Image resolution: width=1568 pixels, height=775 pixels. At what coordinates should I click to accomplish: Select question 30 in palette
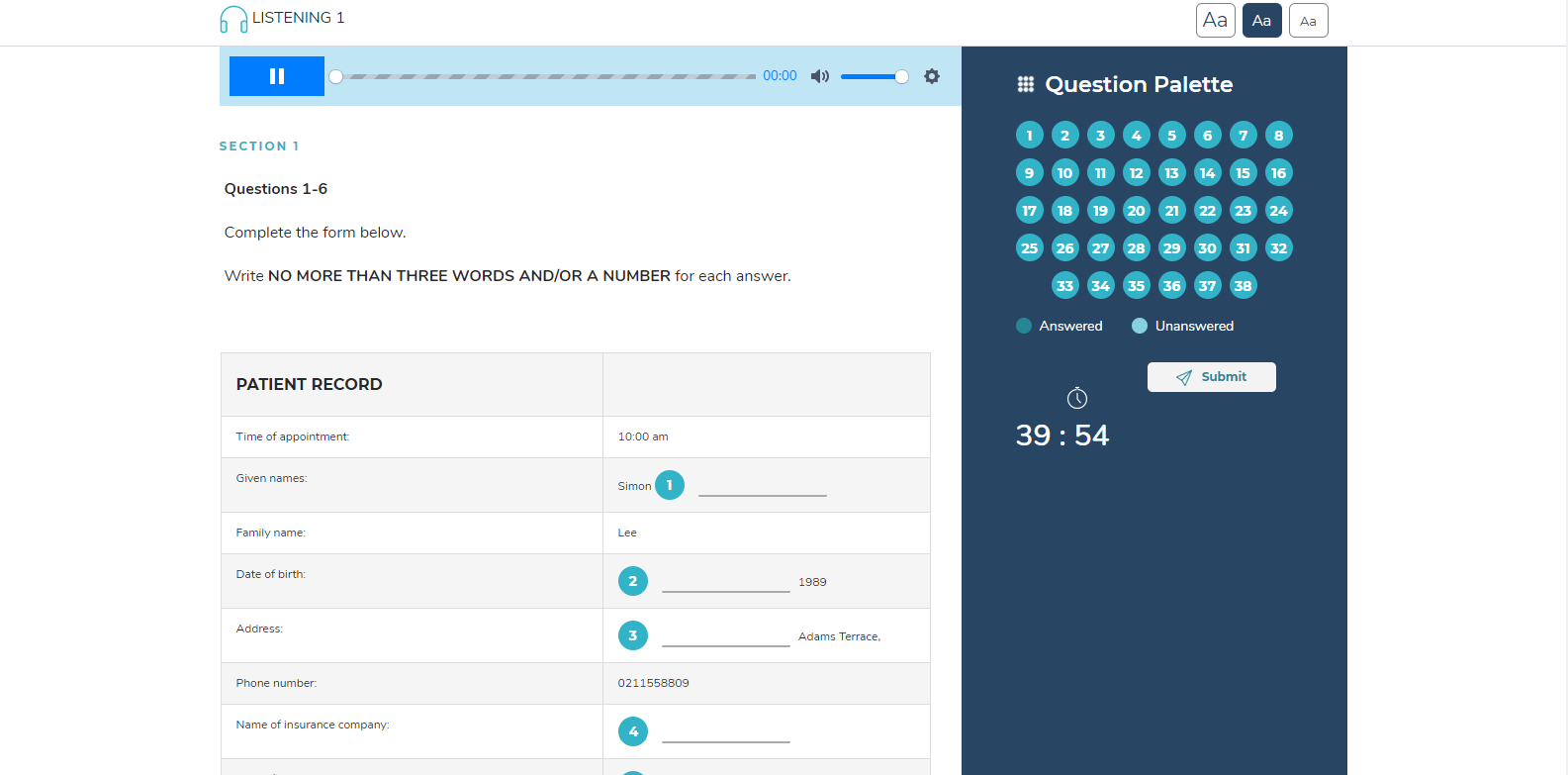tap(1208, 248)
